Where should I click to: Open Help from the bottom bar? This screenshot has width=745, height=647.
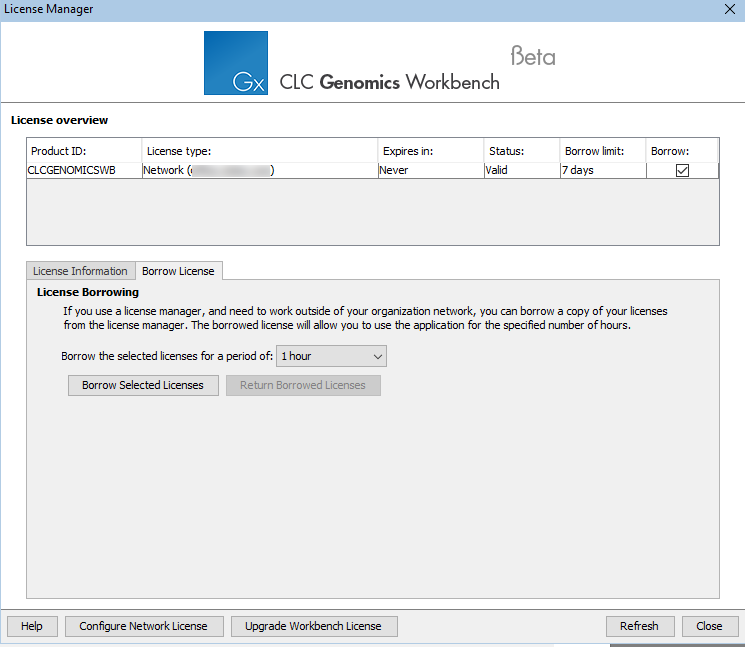point(32,626)
